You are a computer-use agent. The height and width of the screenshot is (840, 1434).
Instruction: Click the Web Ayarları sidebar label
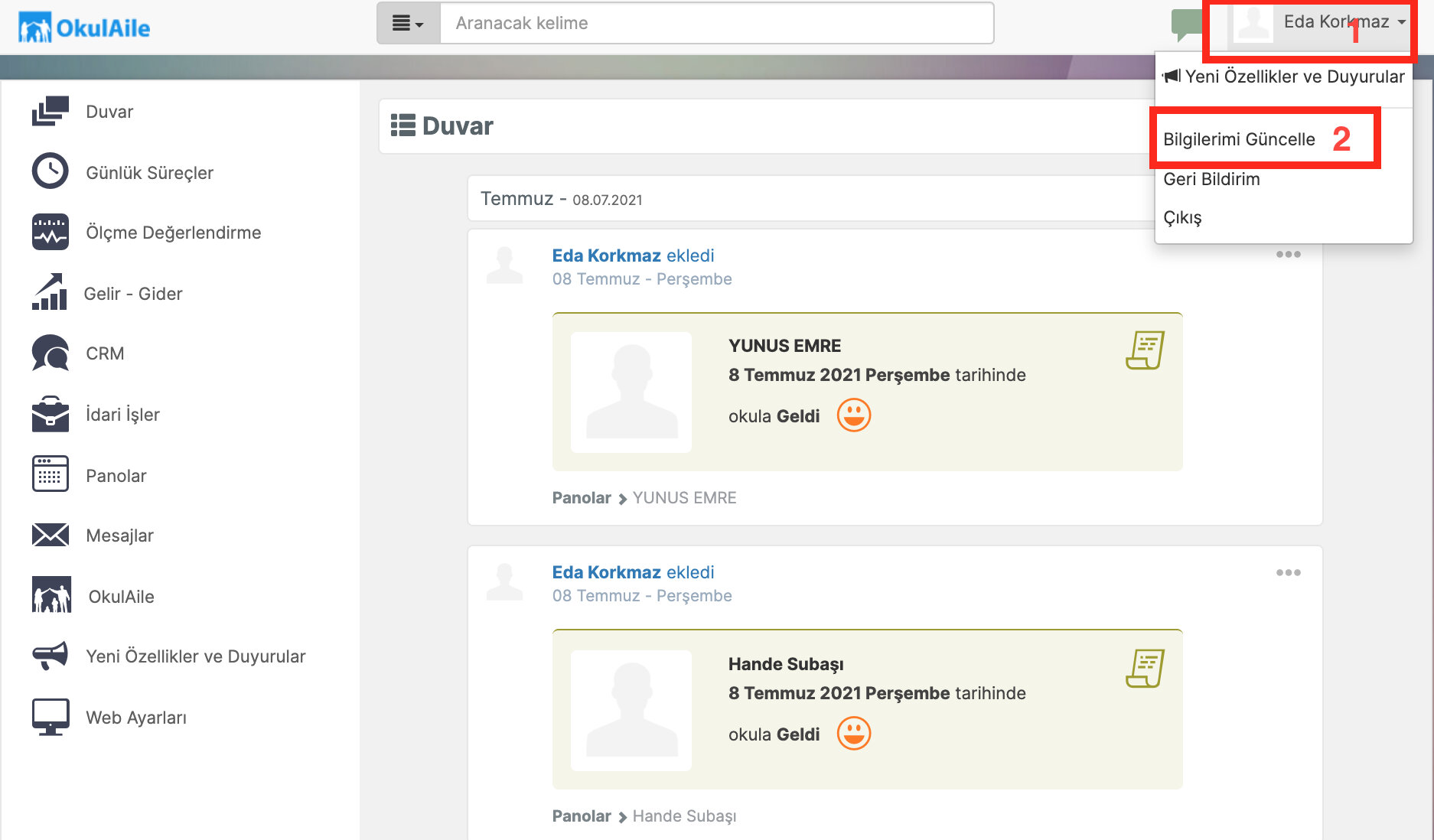point(136,718)
